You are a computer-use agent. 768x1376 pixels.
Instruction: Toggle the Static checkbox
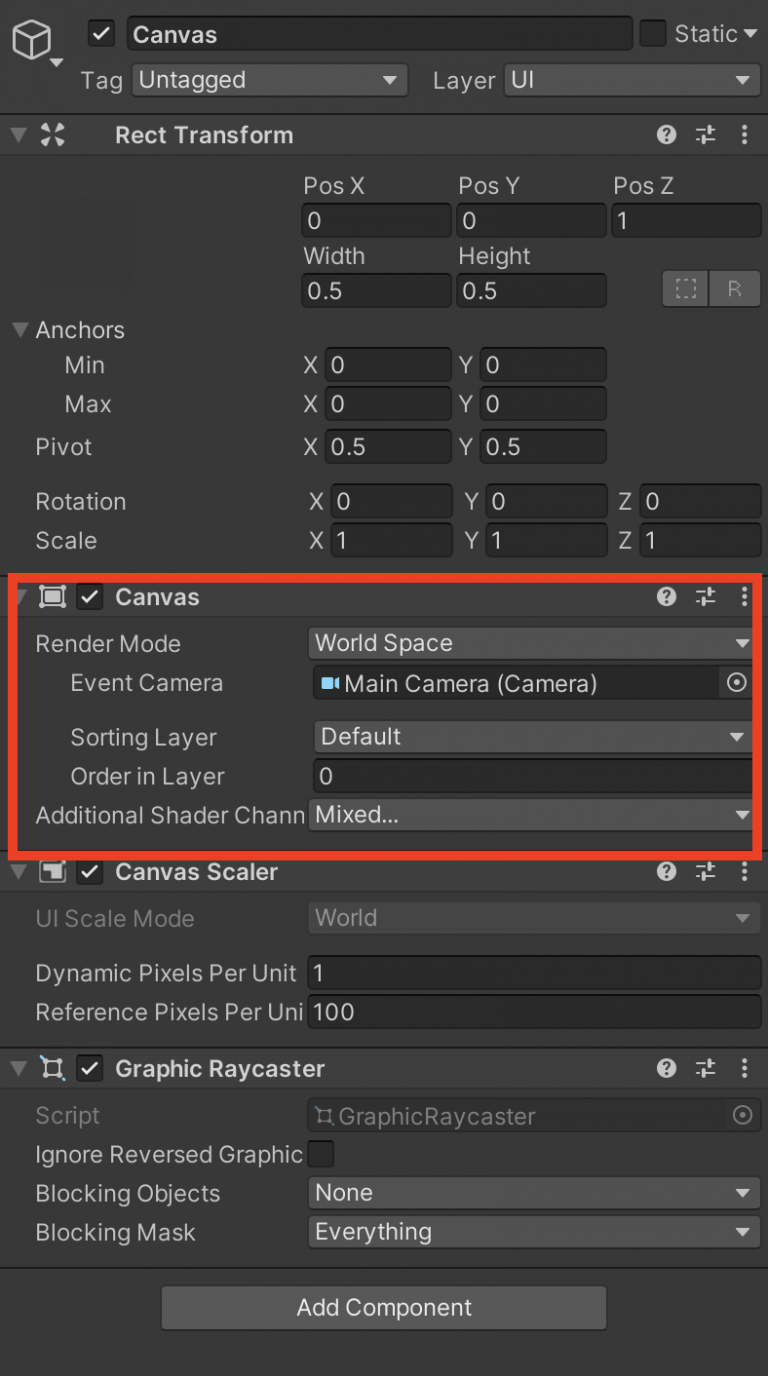click(x=655, y=33)
